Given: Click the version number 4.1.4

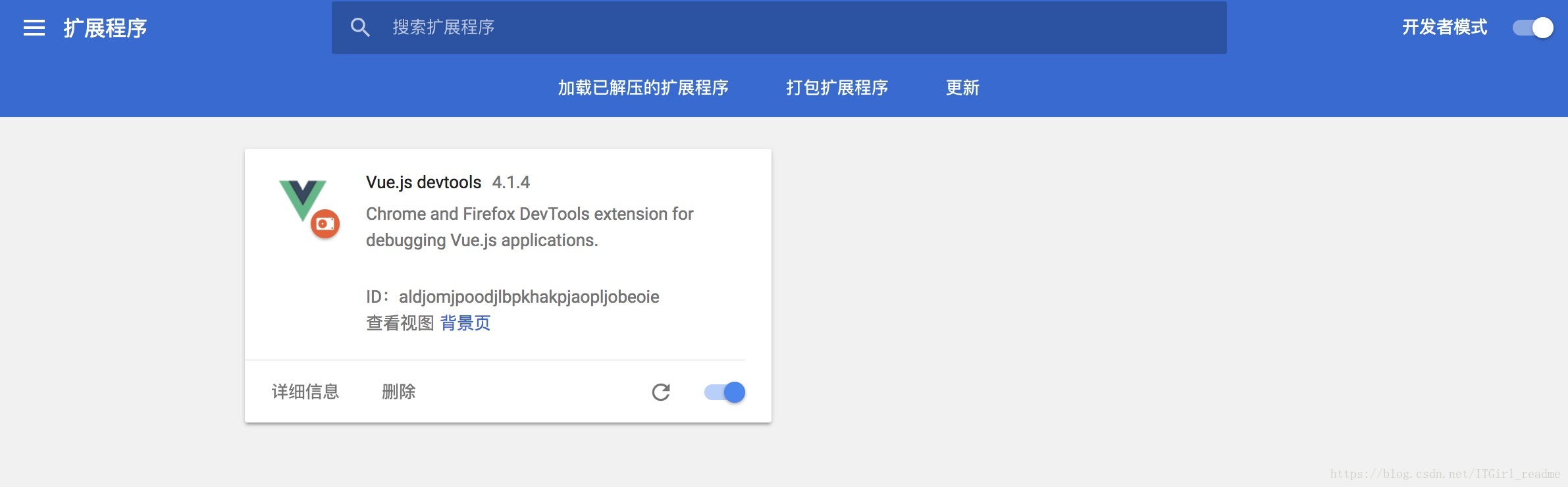Looking at the screenshot, I should point(511,182).
